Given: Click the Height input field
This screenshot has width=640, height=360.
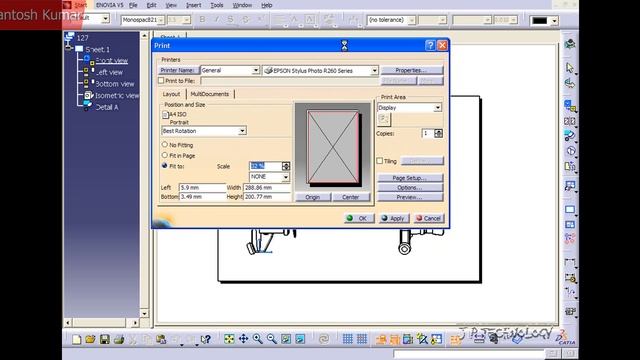Looking at the screenshot, I should (267, 197).
